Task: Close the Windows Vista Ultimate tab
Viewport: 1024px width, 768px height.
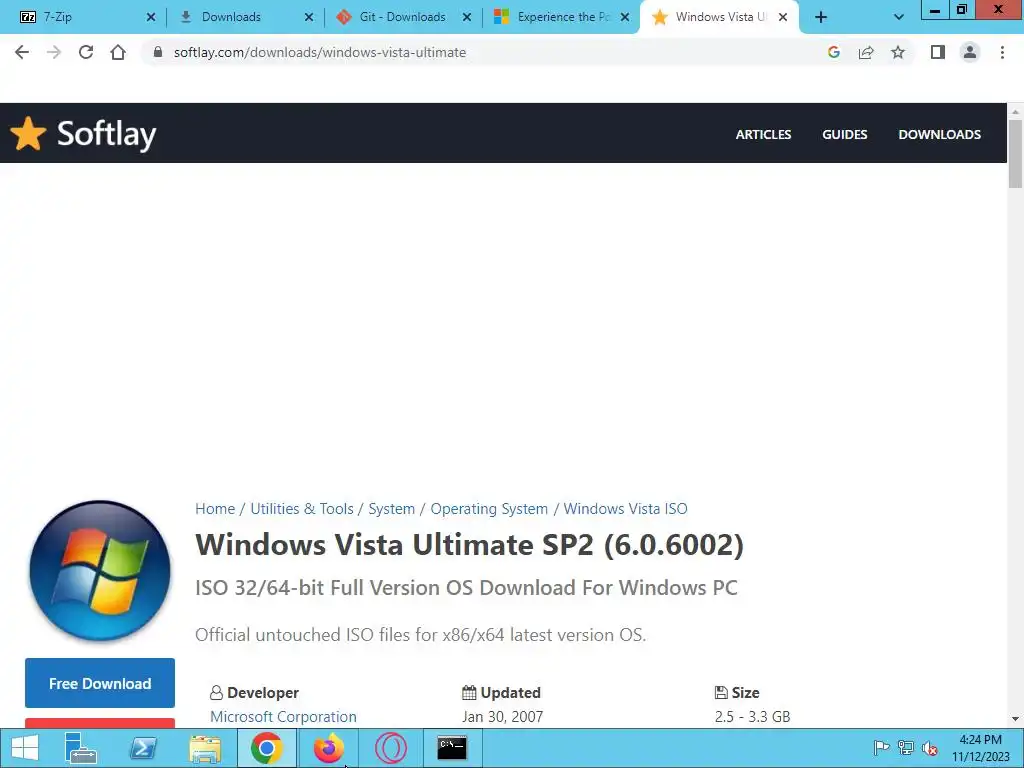Action: pos(783,18)
